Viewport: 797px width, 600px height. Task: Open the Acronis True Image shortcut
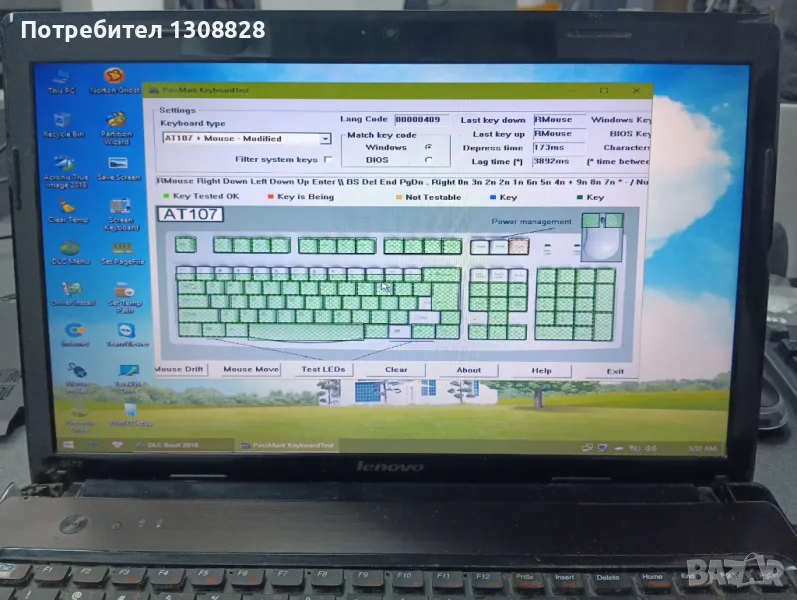point(65,166)
